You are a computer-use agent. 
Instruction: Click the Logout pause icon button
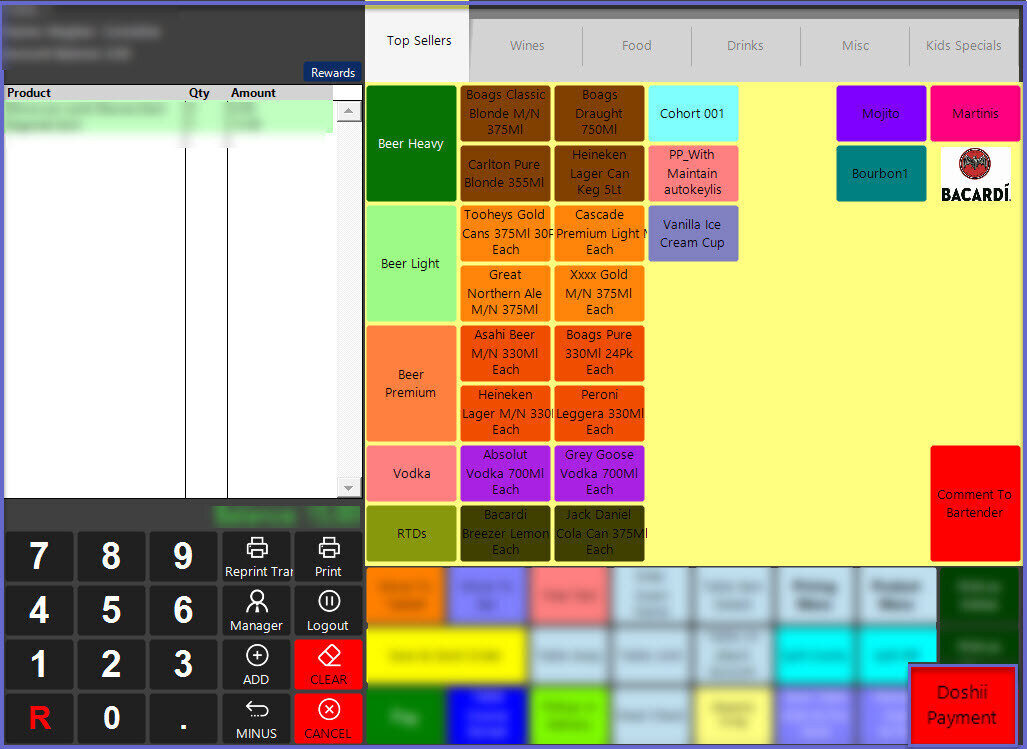click(x=328, y=610)
